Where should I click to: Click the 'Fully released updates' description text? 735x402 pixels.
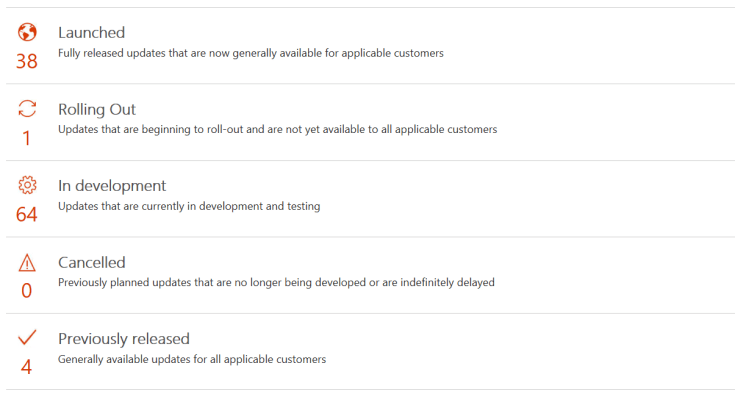click(251, 53)
